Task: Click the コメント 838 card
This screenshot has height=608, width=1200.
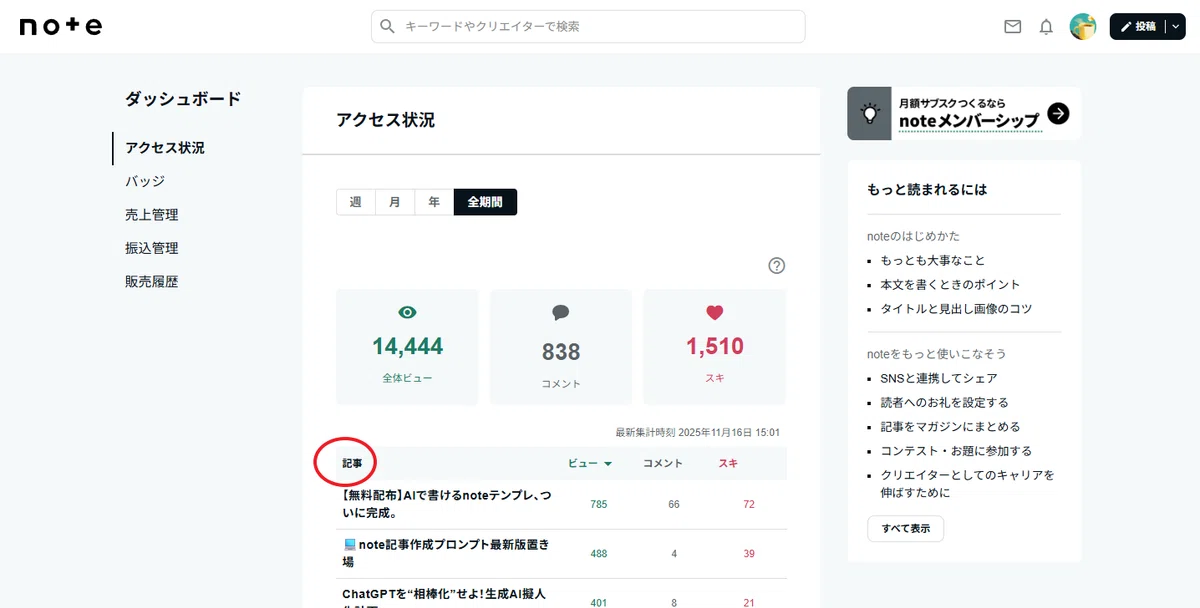Action: pyautogui.click(x=561, y=347)
